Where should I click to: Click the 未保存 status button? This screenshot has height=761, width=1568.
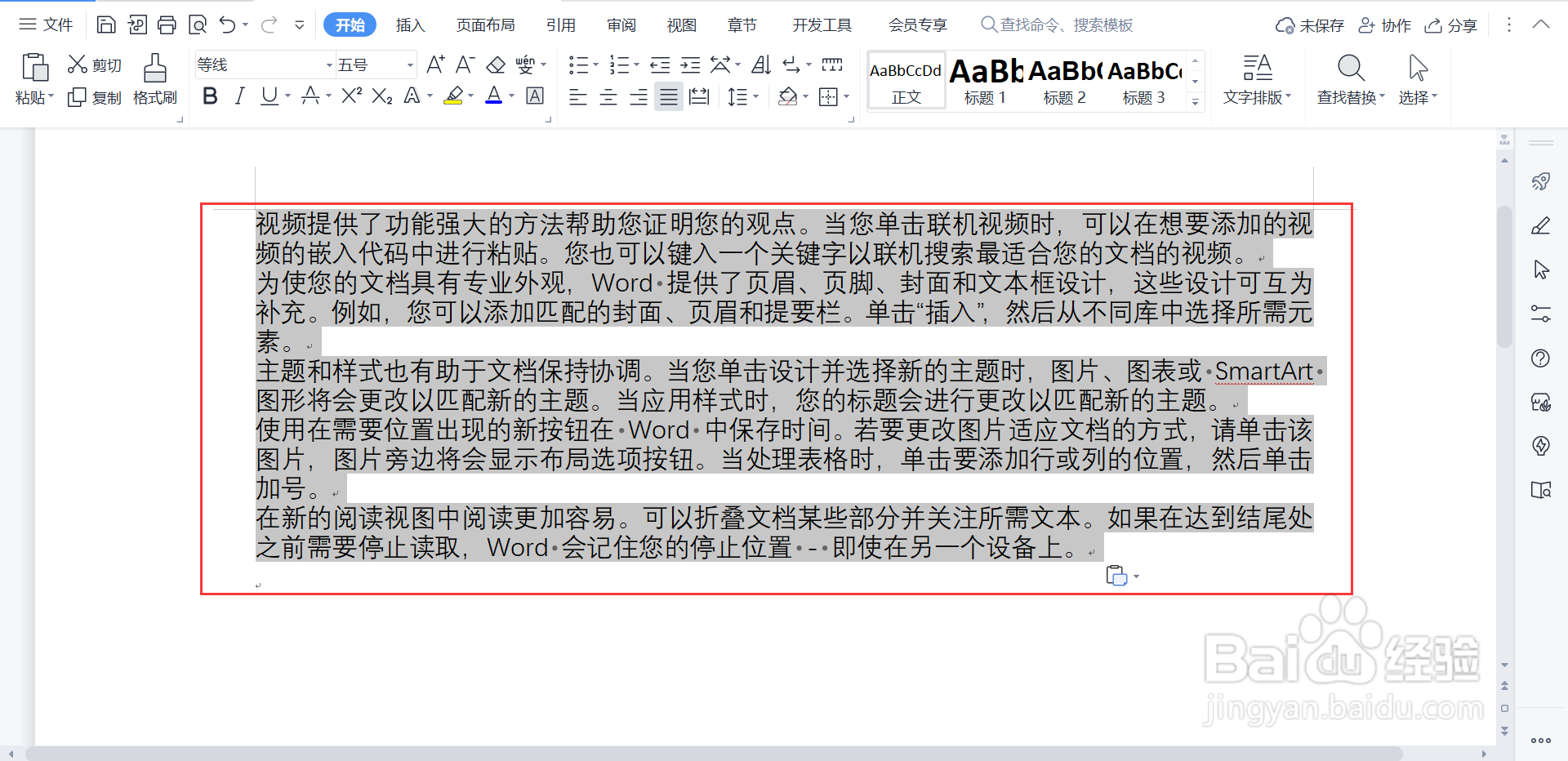coord(1310,25)
